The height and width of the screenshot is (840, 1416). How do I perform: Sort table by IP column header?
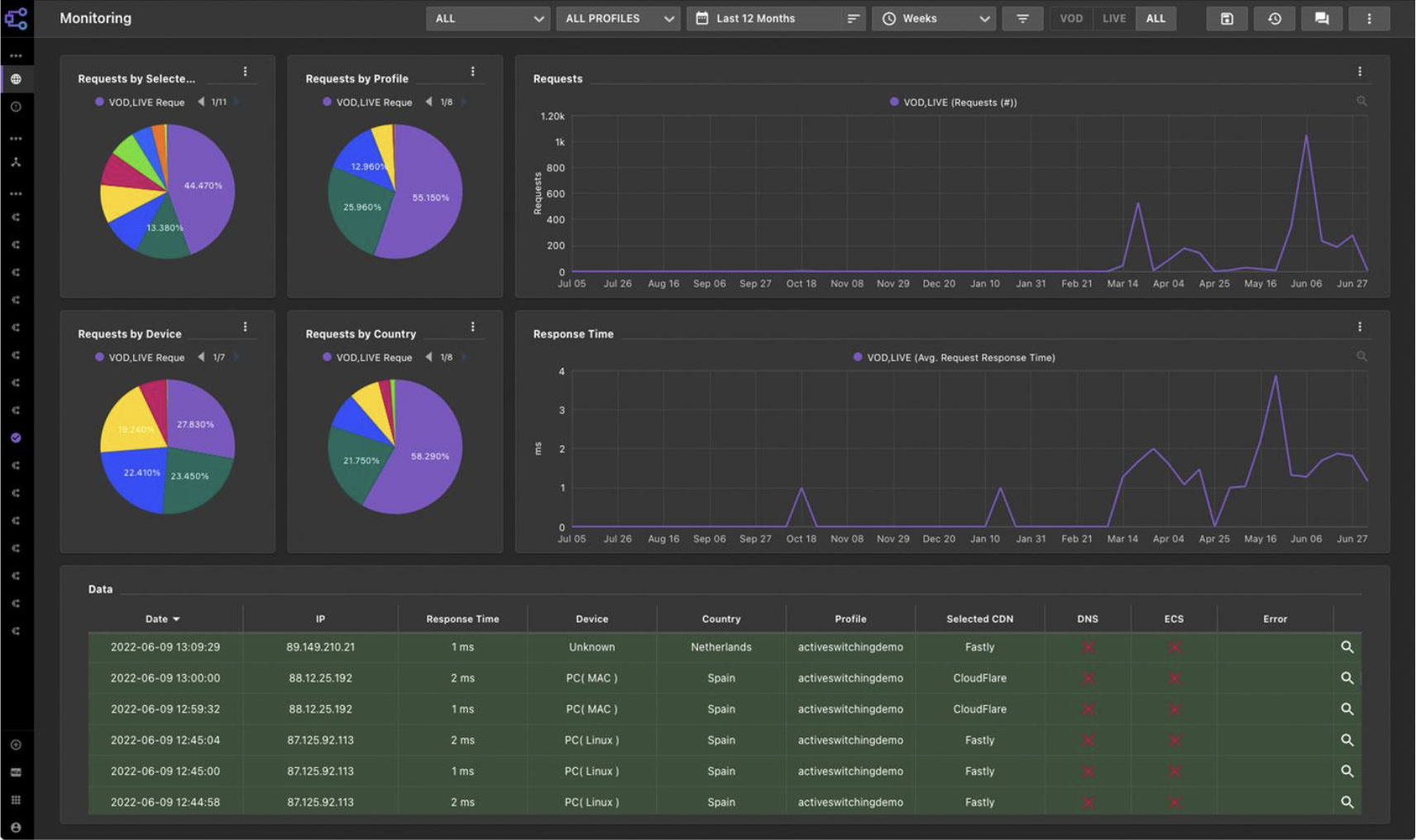pyautogui.click(x=320, y=619)
